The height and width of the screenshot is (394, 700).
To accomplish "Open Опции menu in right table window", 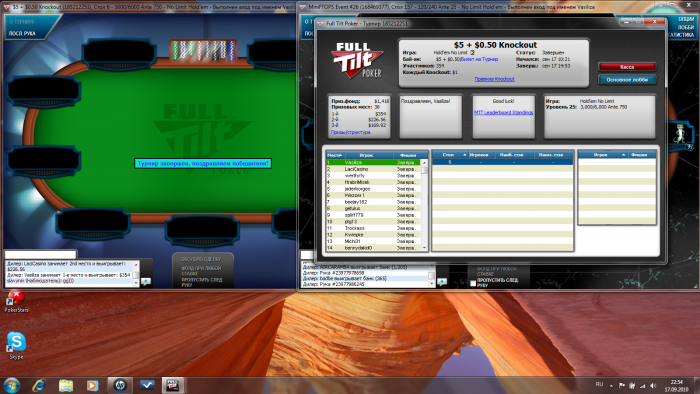I will (686, 19).
